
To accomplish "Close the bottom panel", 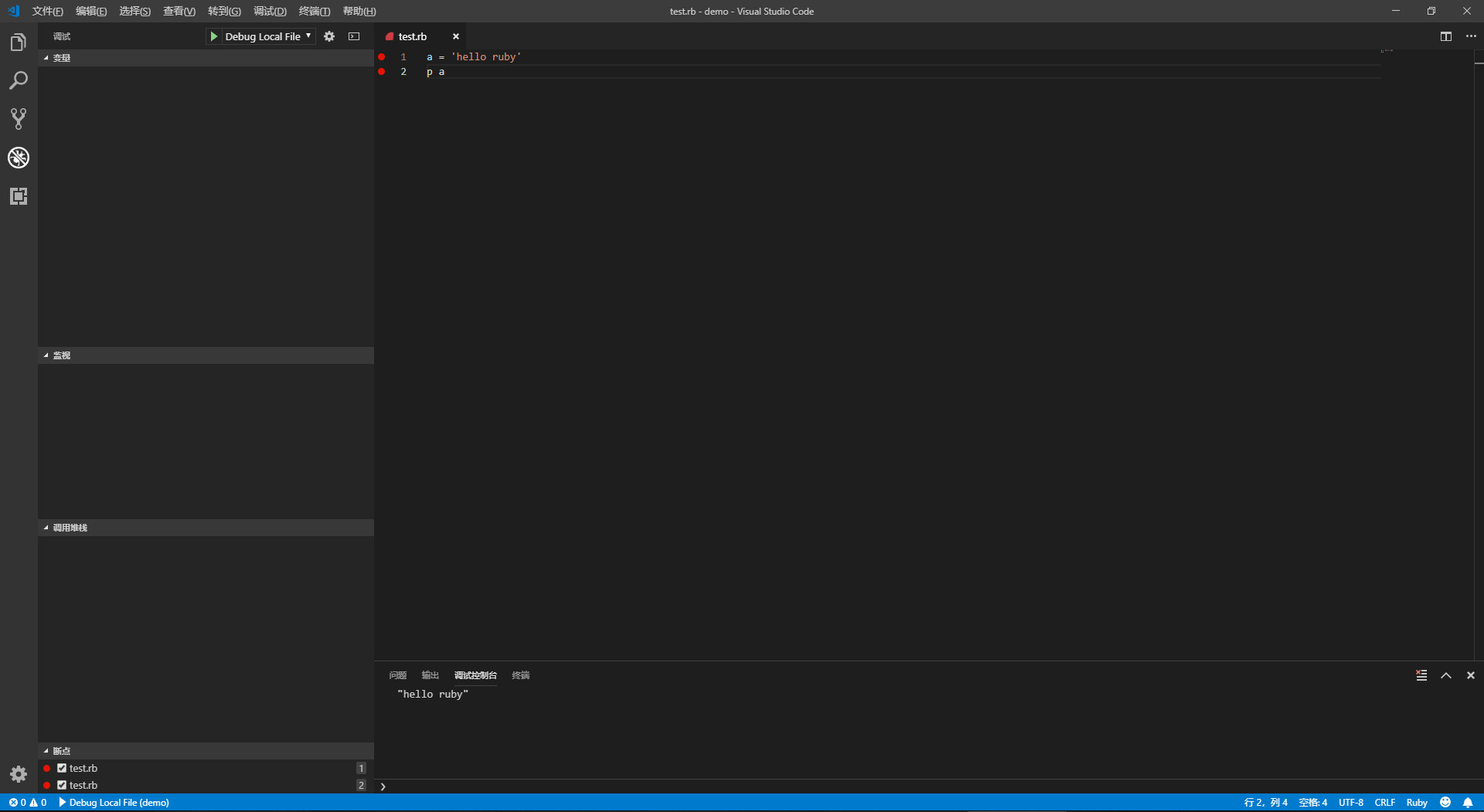I will tap(1471, 675).
